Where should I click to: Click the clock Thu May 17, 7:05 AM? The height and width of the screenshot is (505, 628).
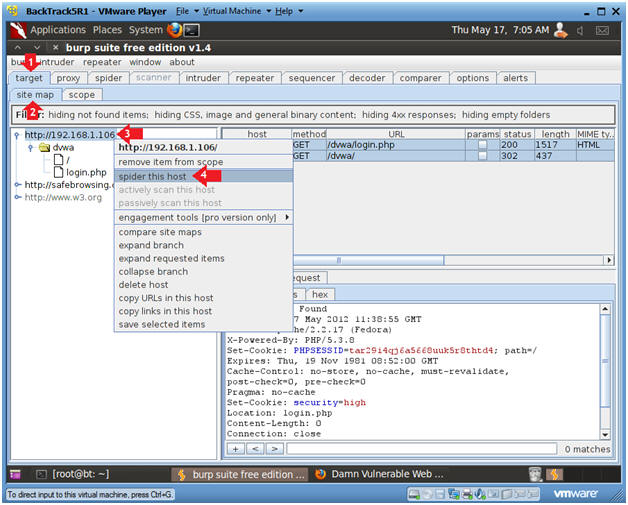point(500,30)
